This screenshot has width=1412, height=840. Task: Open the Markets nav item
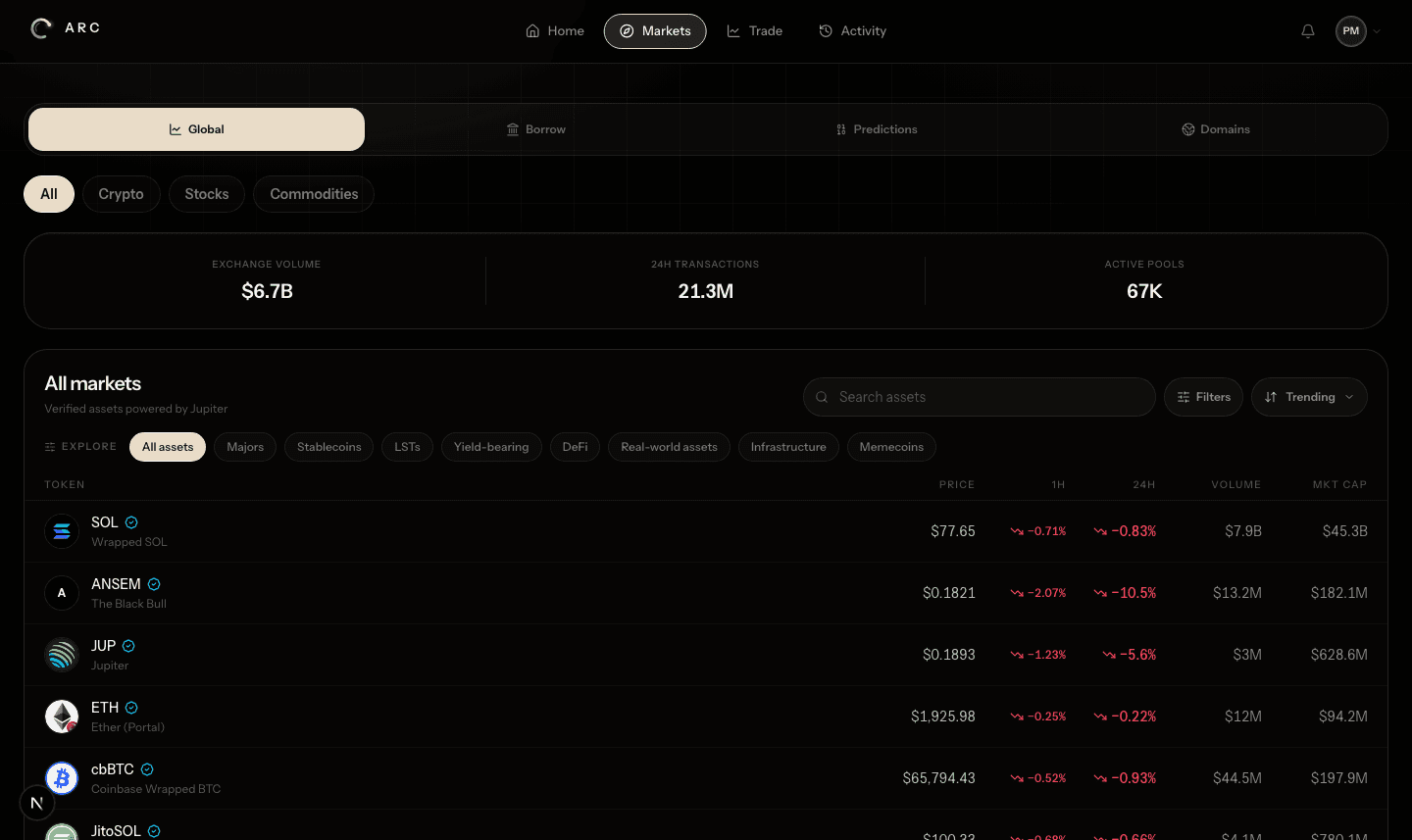pos(655,31)
